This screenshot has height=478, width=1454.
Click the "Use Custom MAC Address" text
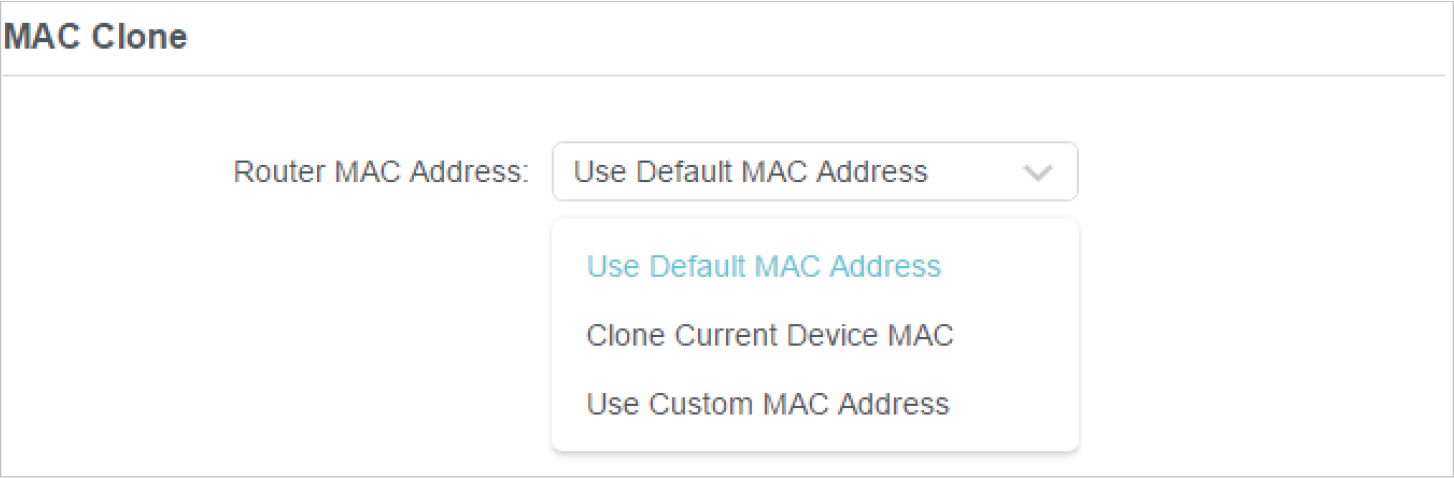point(767,404)
